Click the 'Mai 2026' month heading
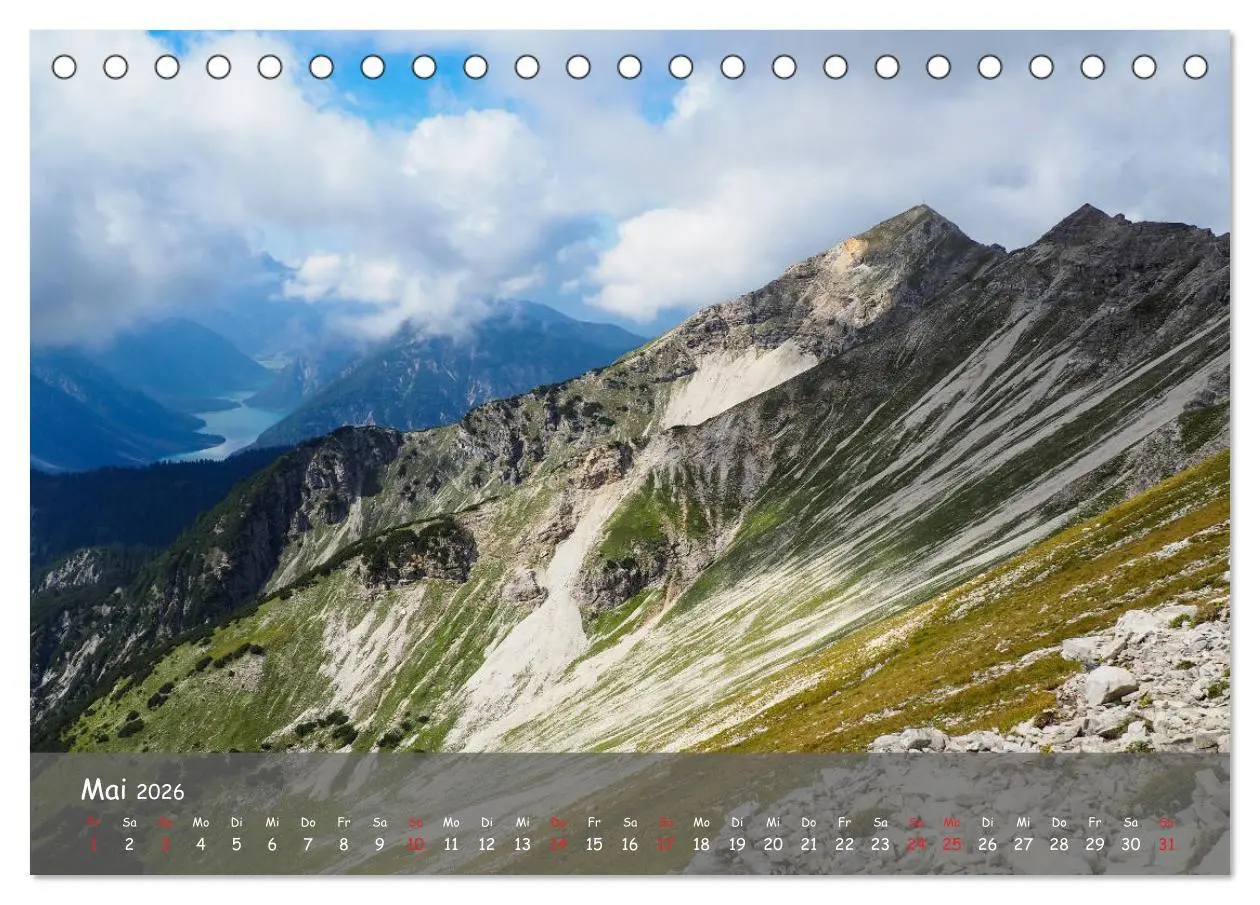 [133, 791]
